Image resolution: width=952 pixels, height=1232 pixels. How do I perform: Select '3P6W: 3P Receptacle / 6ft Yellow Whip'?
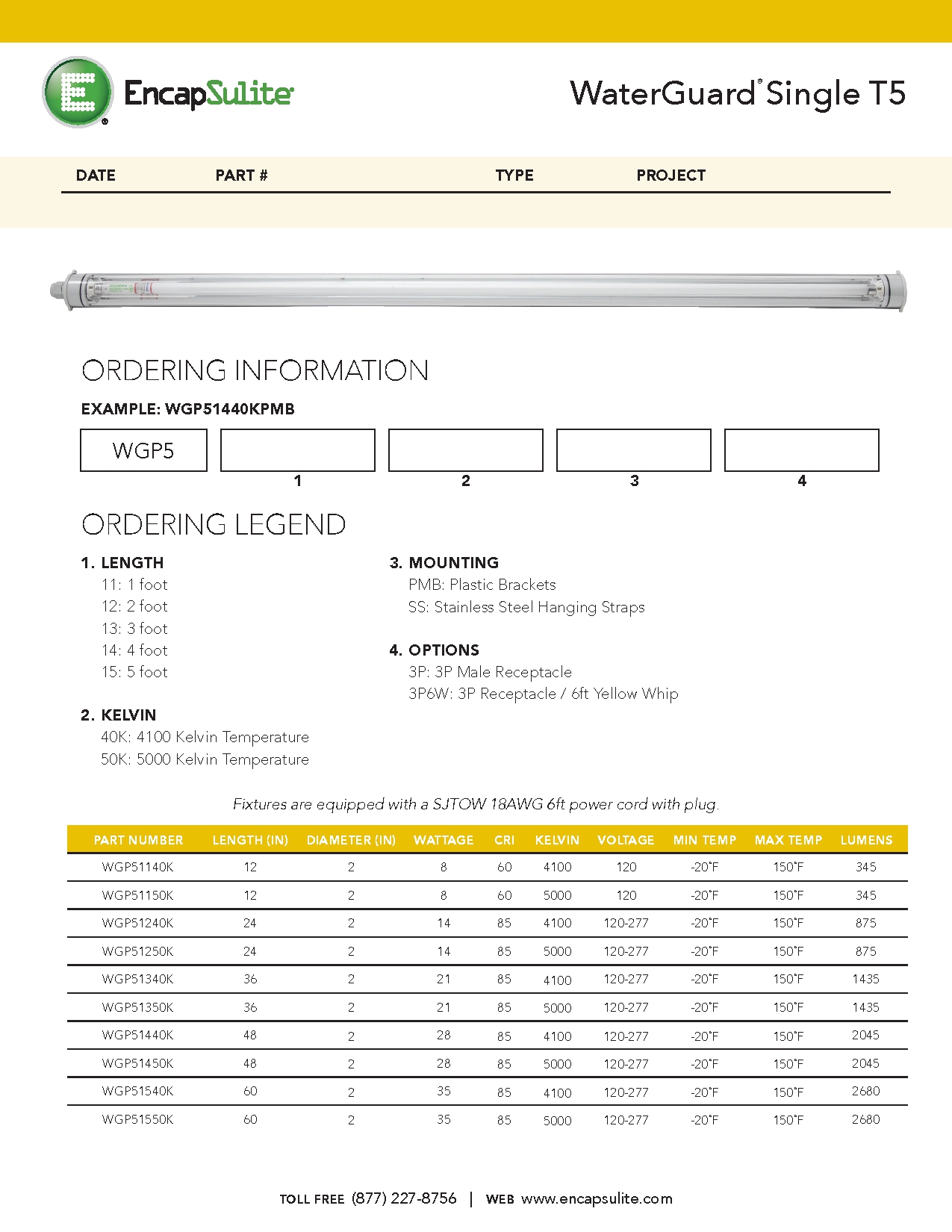(544, 694)
